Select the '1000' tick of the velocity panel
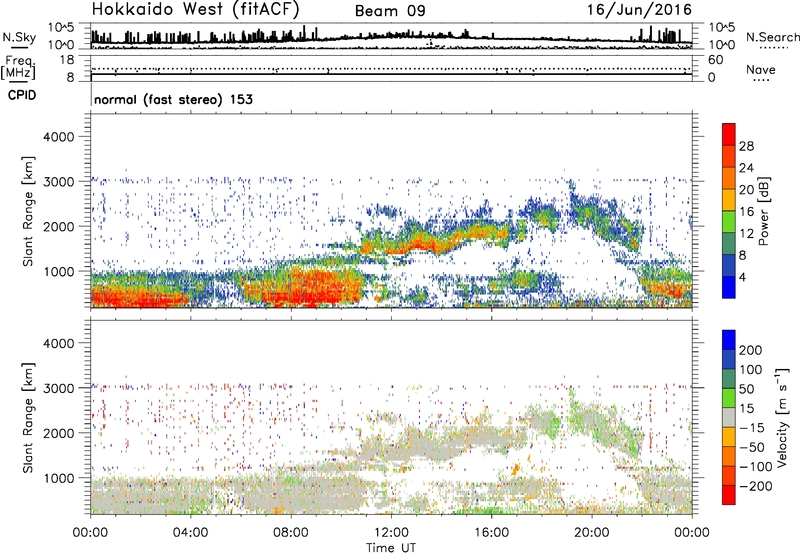 tap(59, 478)
